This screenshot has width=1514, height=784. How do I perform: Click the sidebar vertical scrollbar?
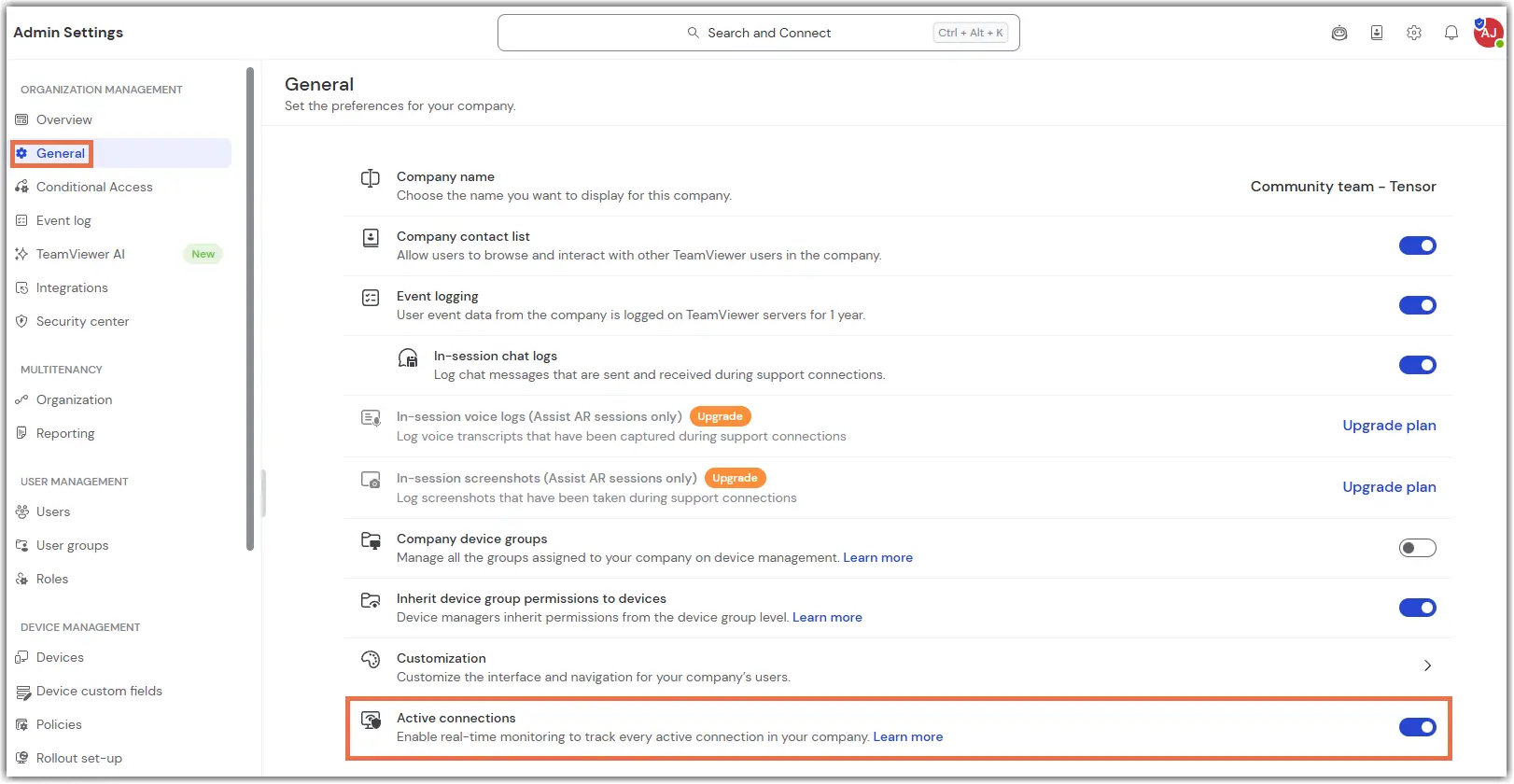(250, 308)
